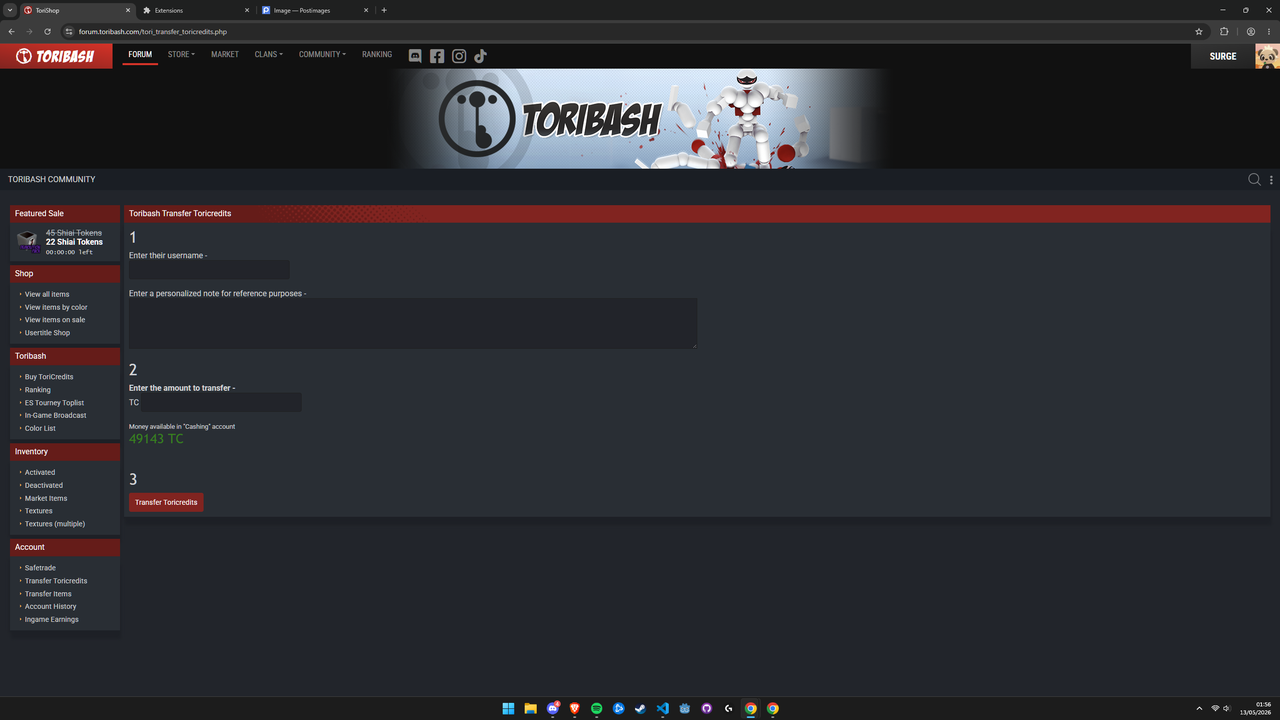Screen dimensions: 1280x720
Task: Expand the STORE dropdown menu
Action: pos(181,55)
